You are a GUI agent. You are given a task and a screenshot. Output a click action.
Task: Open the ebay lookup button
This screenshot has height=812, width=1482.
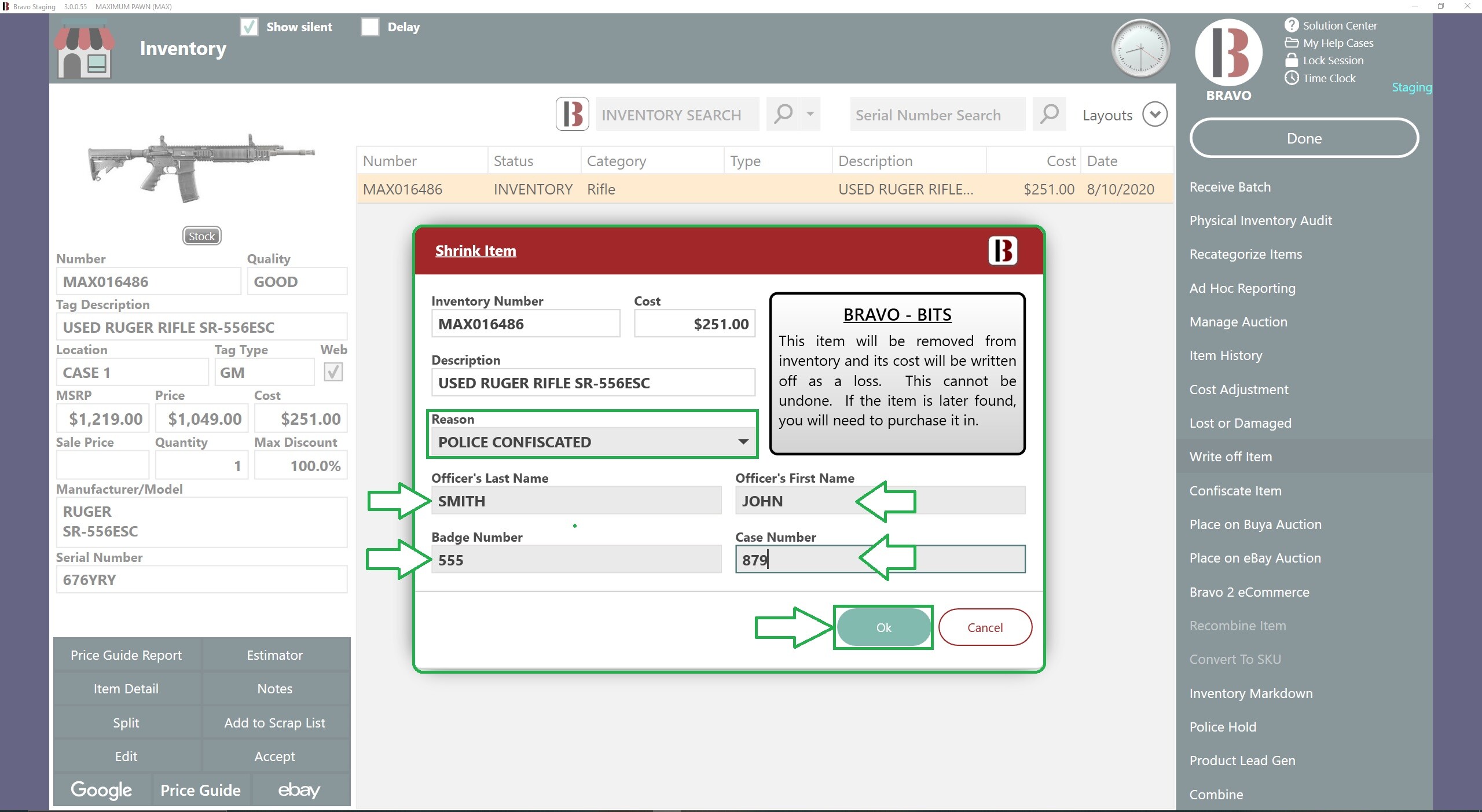point(299,790)
